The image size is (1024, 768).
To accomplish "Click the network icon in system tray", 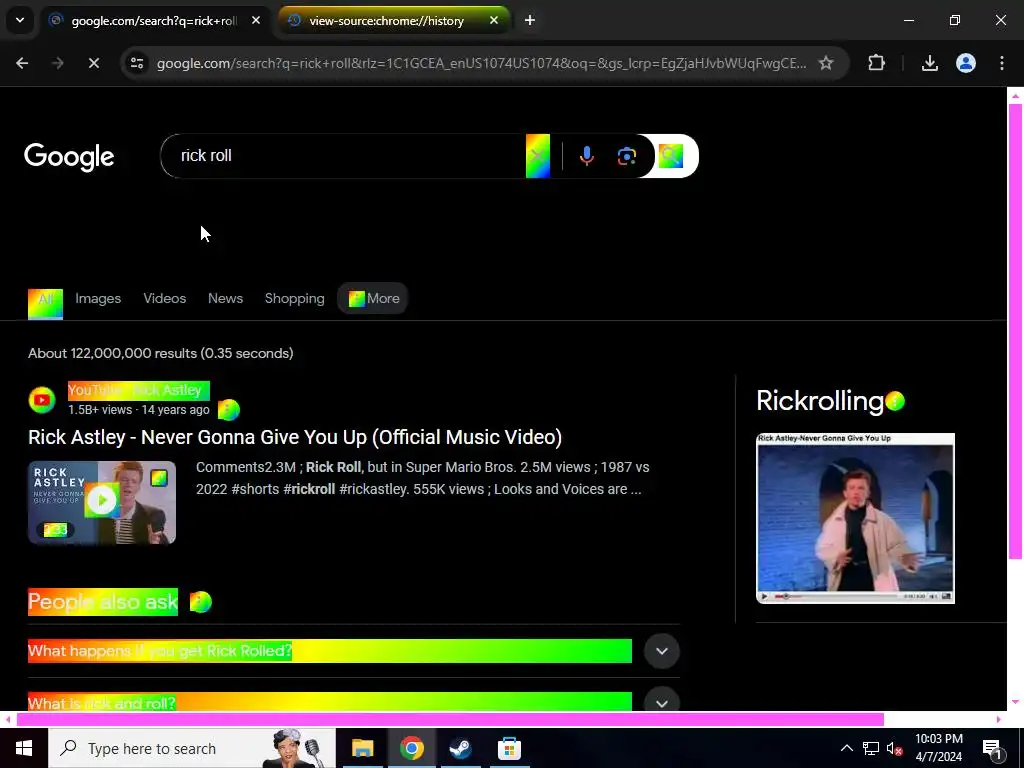I will pos(871,748).
